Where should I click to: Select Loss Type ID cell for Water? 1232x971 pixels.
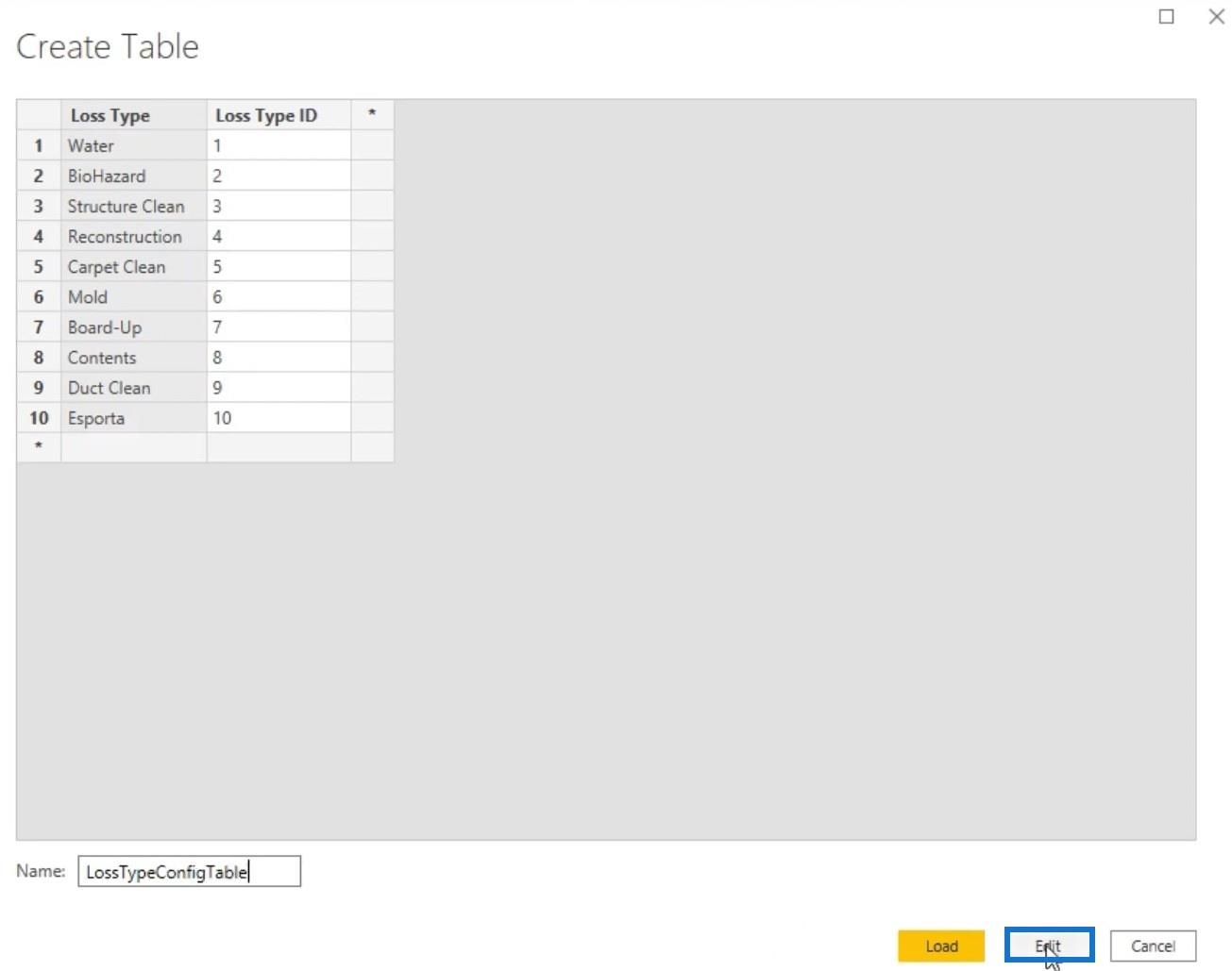278,145
